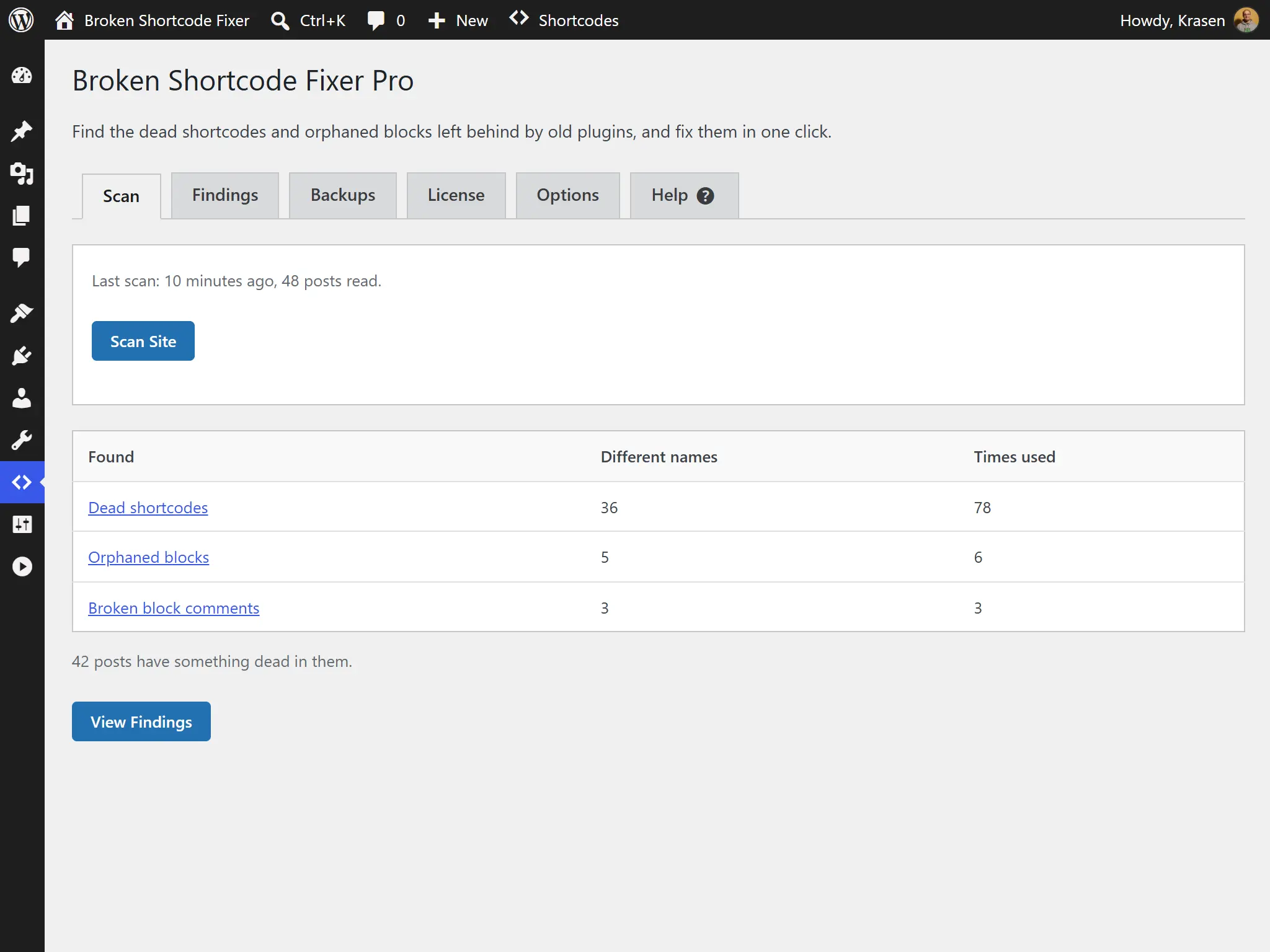Click the Last scan status text
Viewport: 1270px width, 952px height.
pos(236,281)
